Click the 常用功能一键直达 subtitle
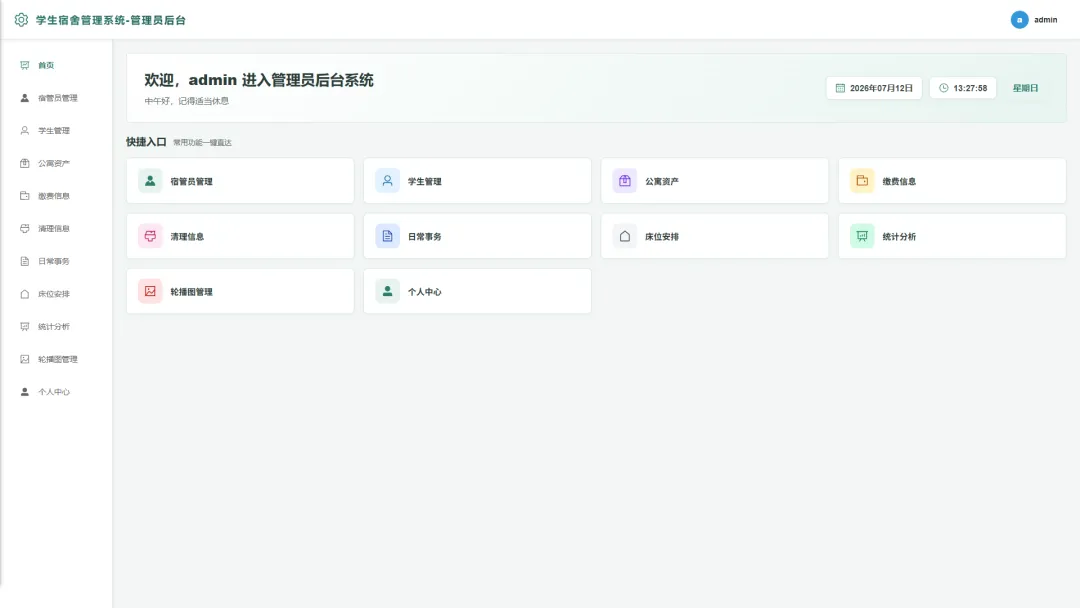Viewport: 1080px width, 608px height. [202, 143]
